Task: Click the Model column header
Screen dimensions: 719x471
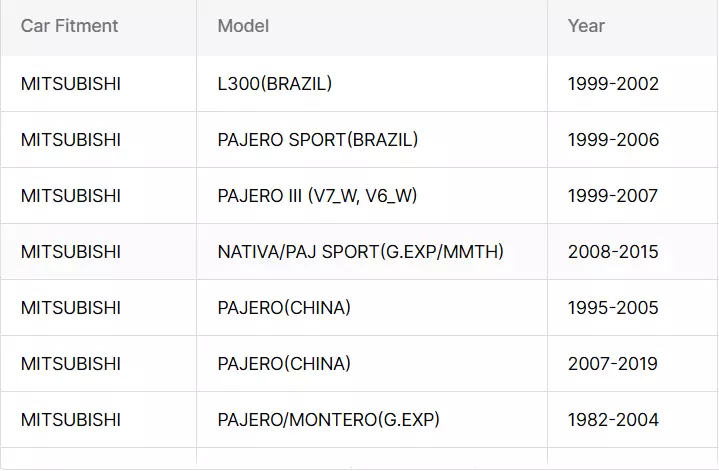Action: tap(243, 26)
